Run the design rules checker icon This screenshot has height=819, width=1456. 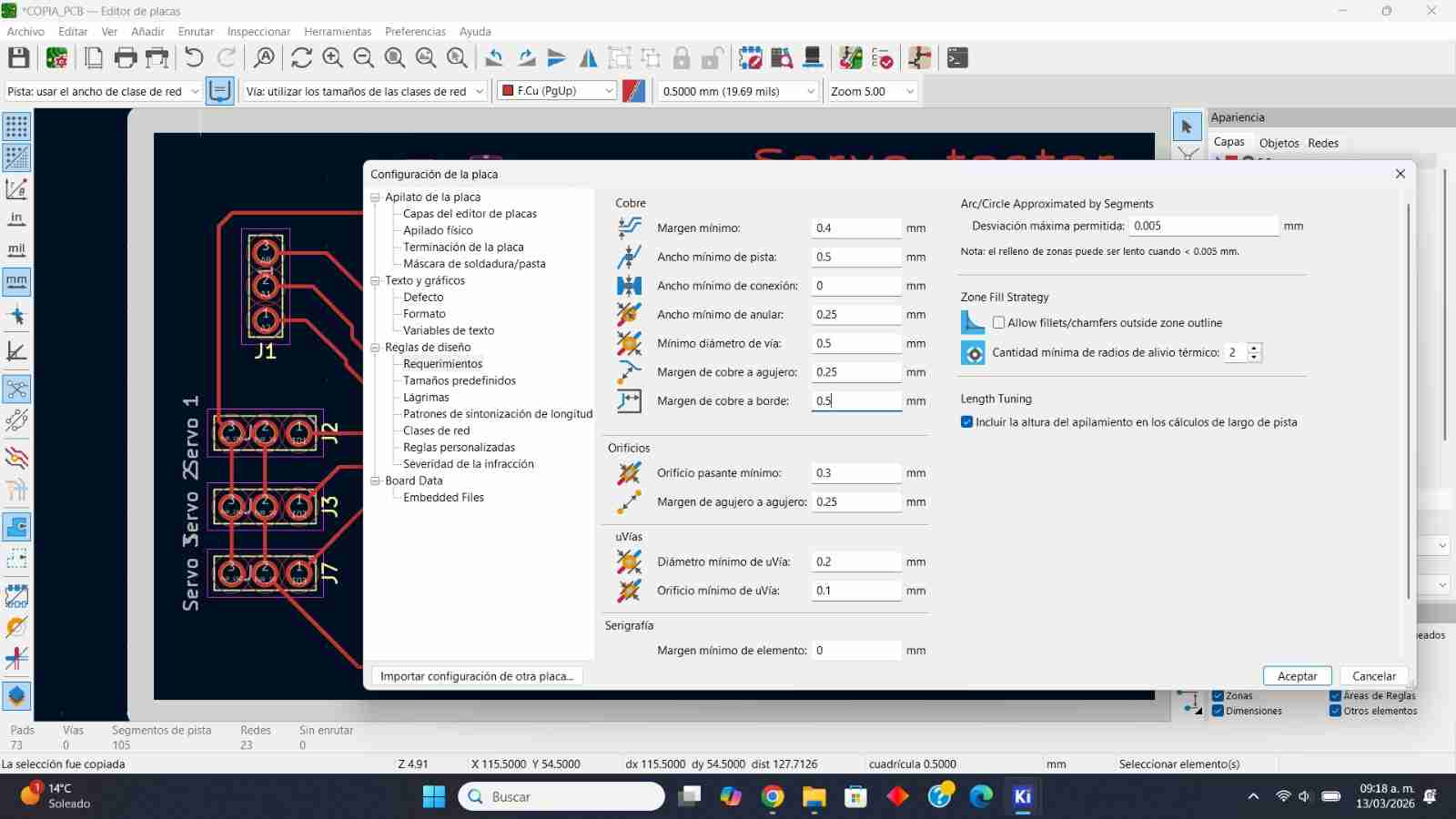coord(882,58)
